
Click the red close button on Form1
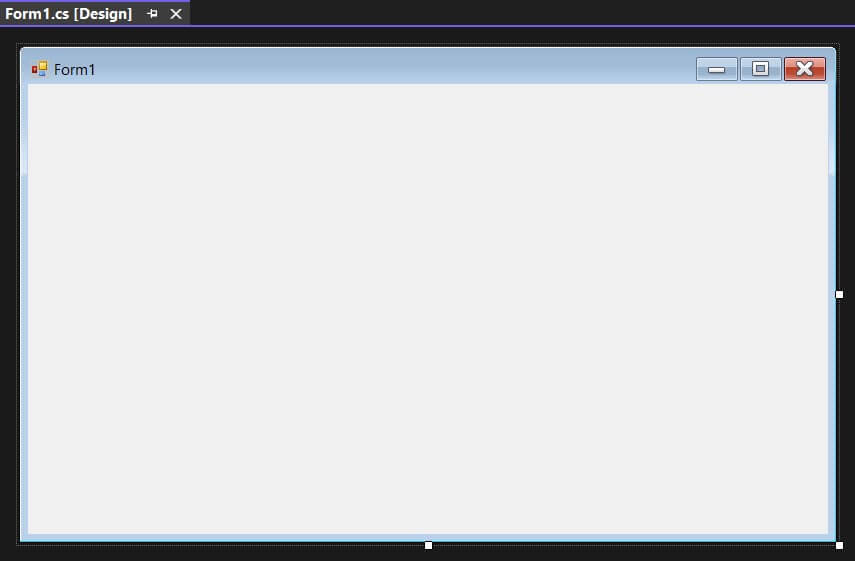pyautogui.click(x=805, y=69)
